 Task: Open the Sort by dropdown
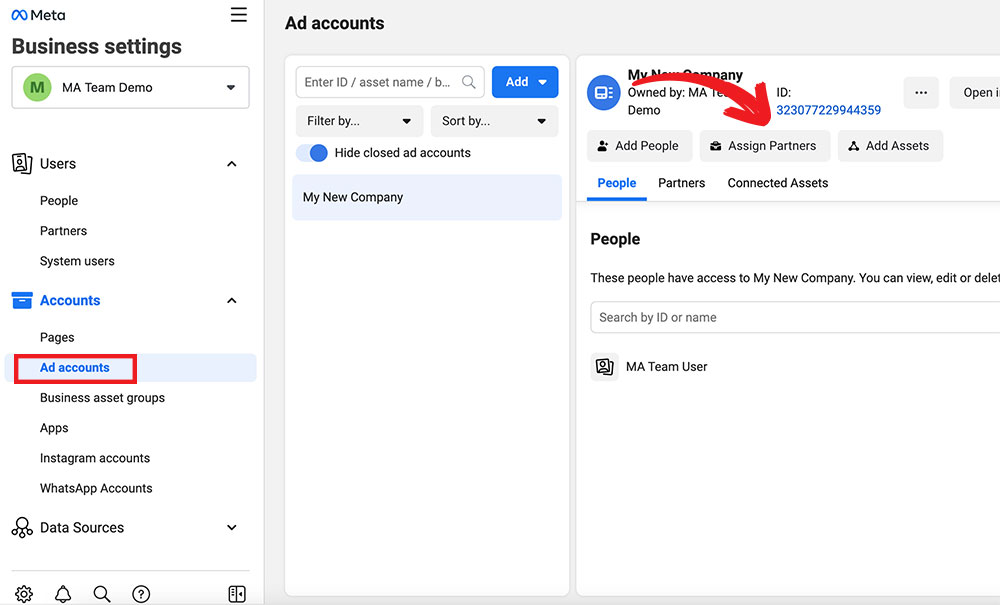[x=494, y=121]
